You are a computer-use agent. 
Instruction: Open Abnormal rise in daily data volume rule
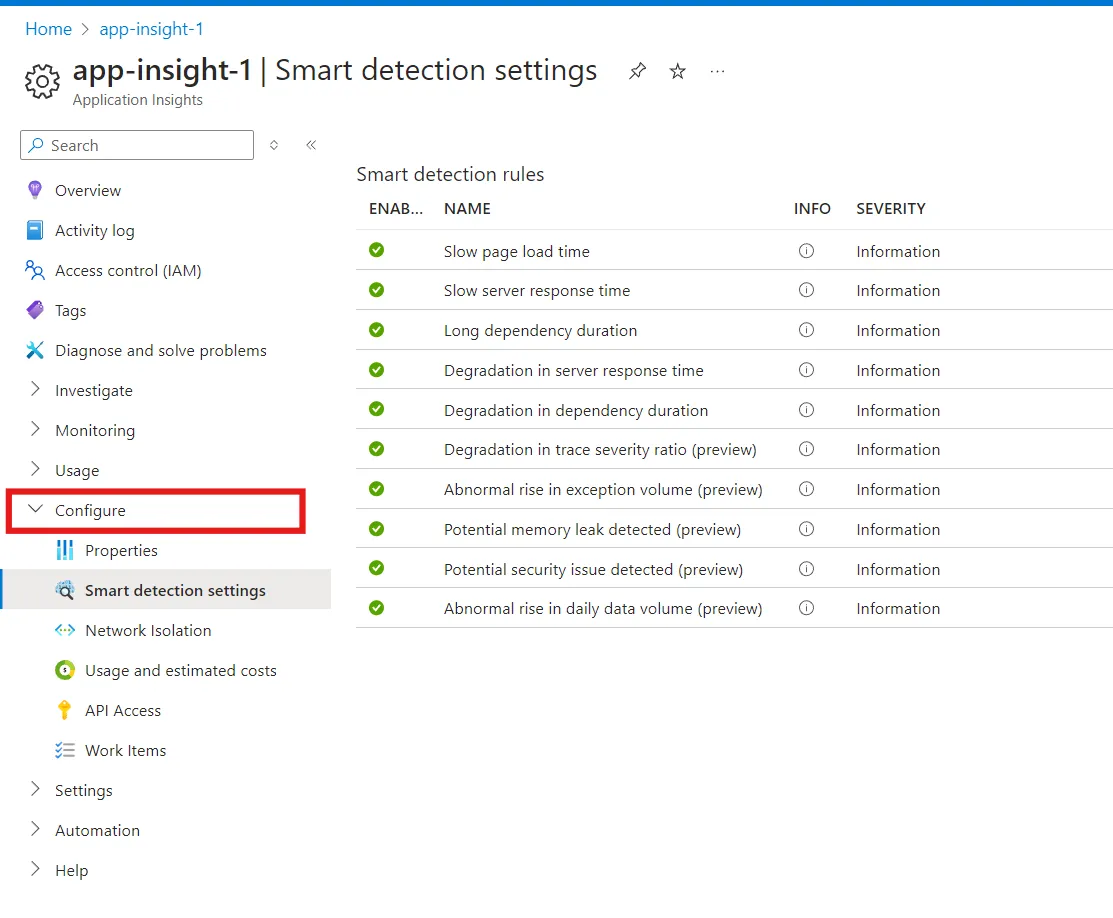[603, 608]
